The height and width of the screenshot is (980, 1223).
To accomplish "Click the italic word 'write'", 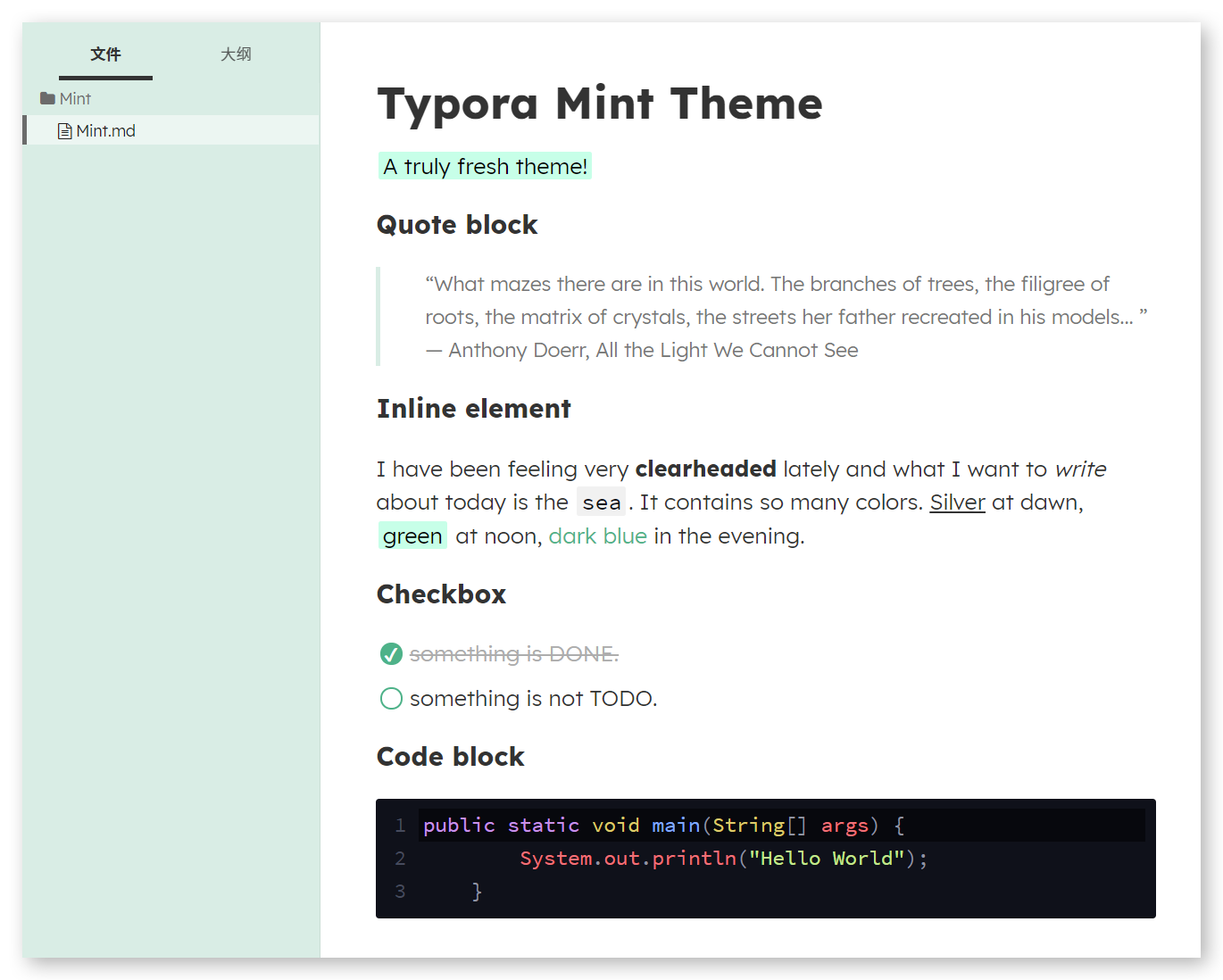I will tap(1080, 469).
